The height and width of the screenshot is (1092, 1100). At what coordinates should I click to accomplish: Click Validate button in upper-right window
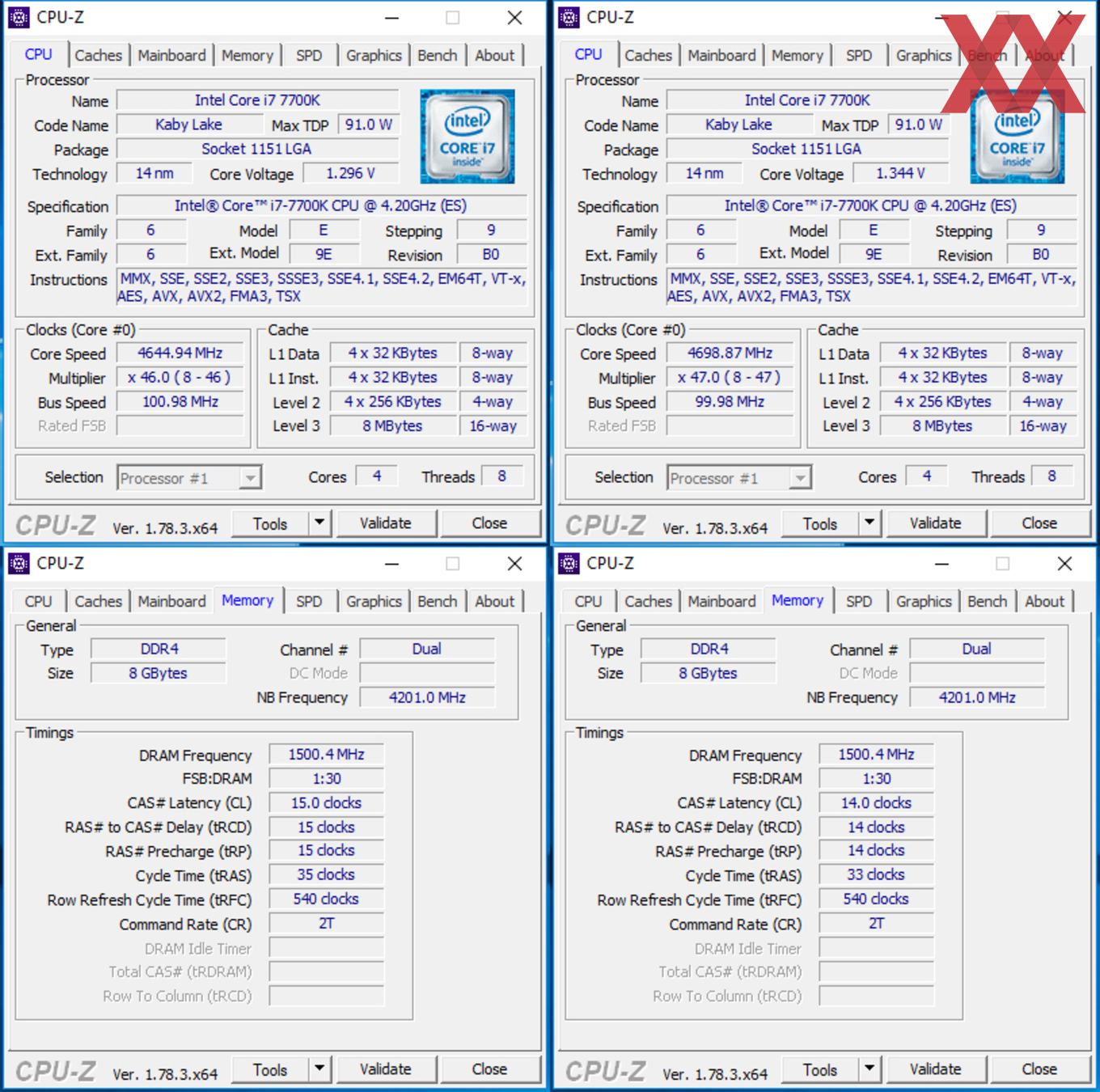coord(936,523)
